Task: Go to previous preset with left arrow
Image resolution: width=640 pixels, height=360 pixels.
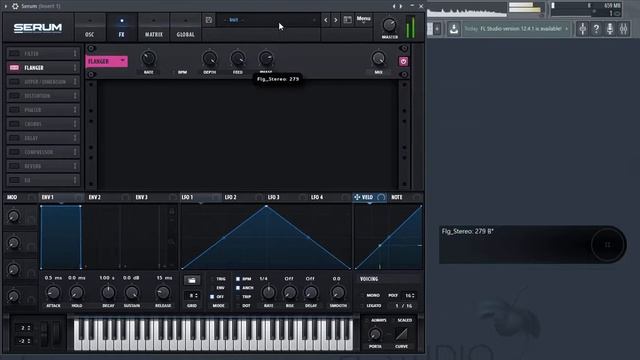Action: click(326, 20)
